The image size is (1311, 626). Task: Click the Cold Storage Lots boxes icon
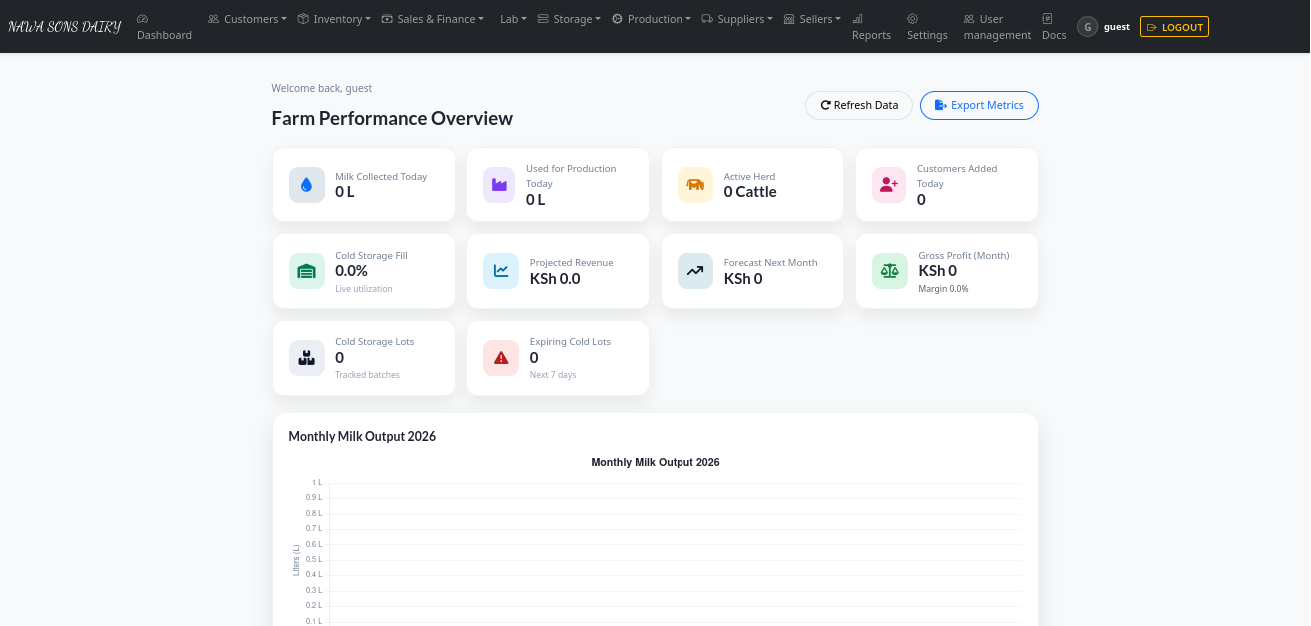pos(306,358)
